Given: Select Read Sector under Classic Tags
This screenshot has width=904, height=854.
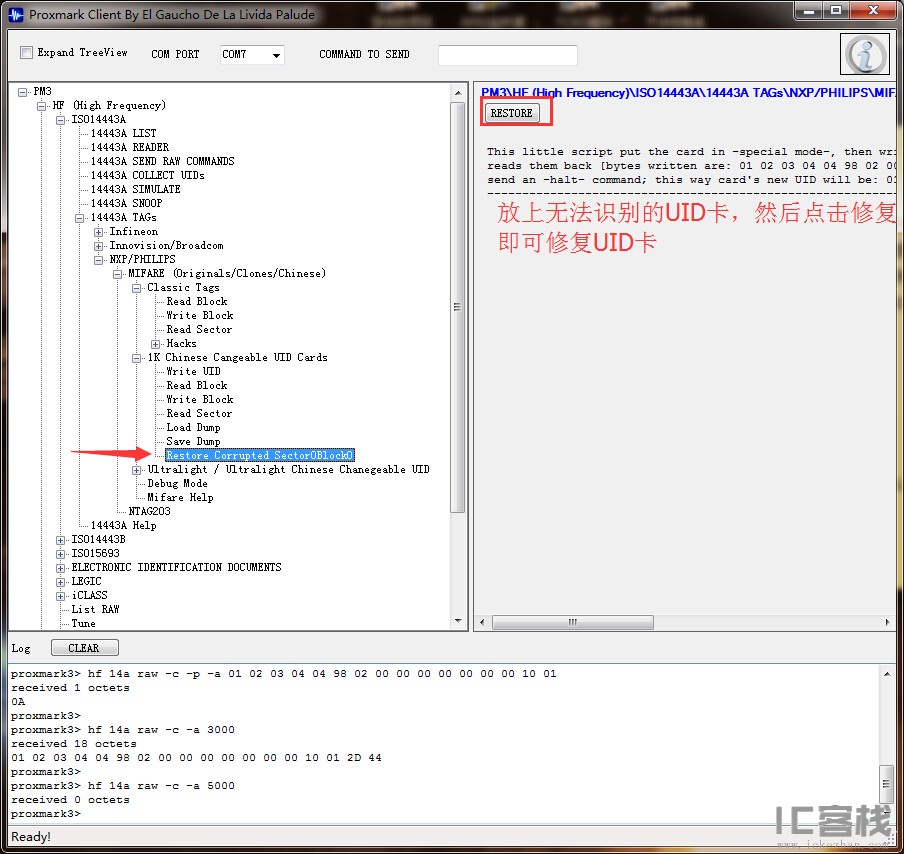Looking at the screenshot, I should (199, 329).
